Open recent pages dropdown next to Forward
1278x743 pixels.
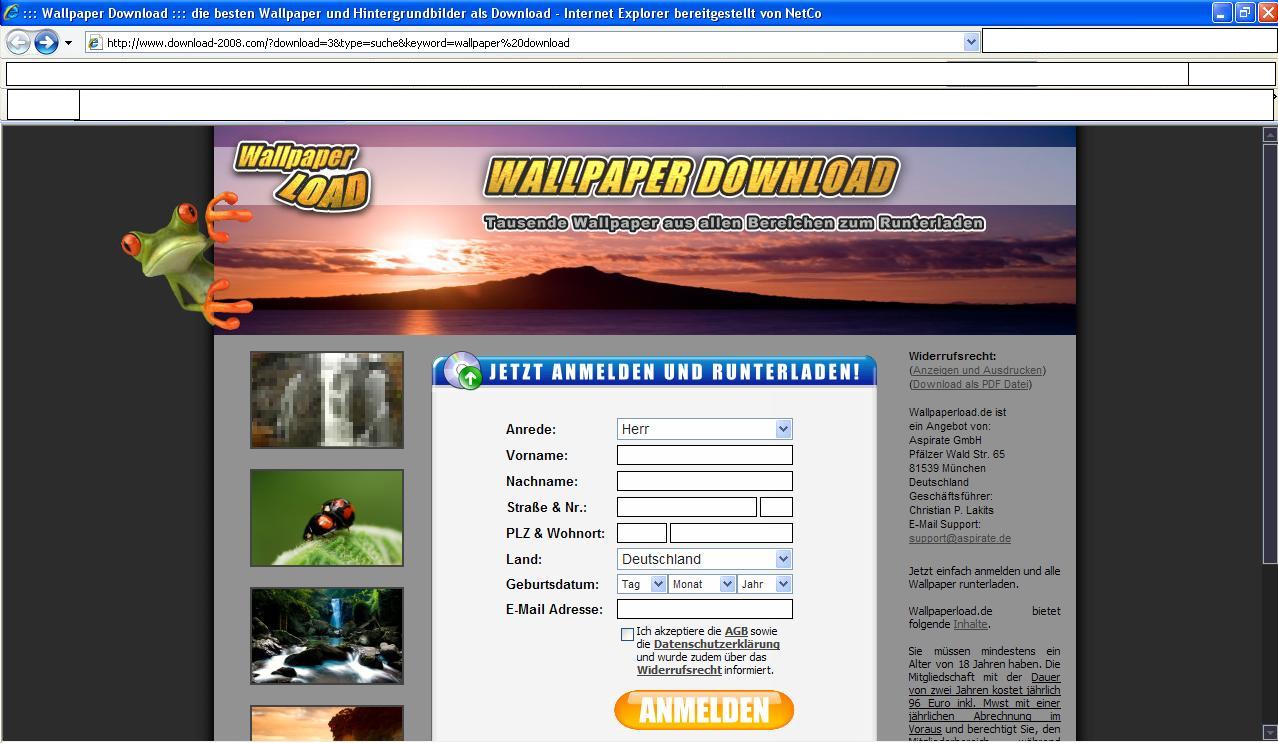[x=68, y=43]
